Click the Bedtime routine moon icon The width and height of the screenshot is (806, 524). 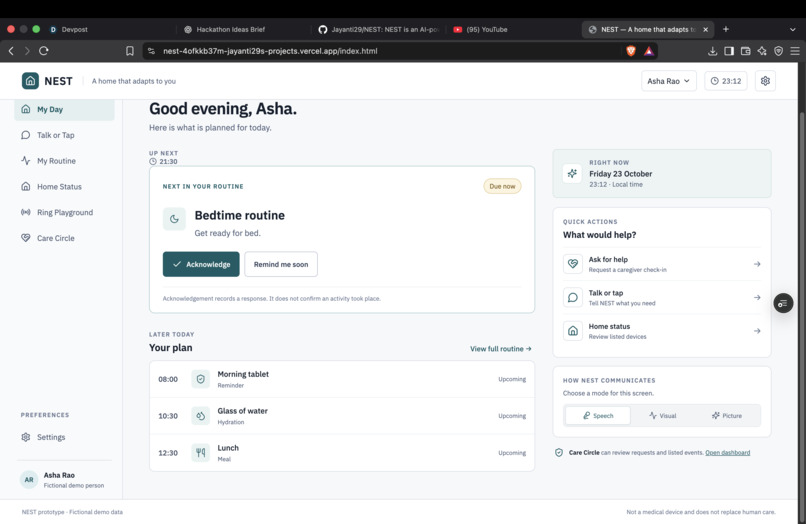coord(174,219)
